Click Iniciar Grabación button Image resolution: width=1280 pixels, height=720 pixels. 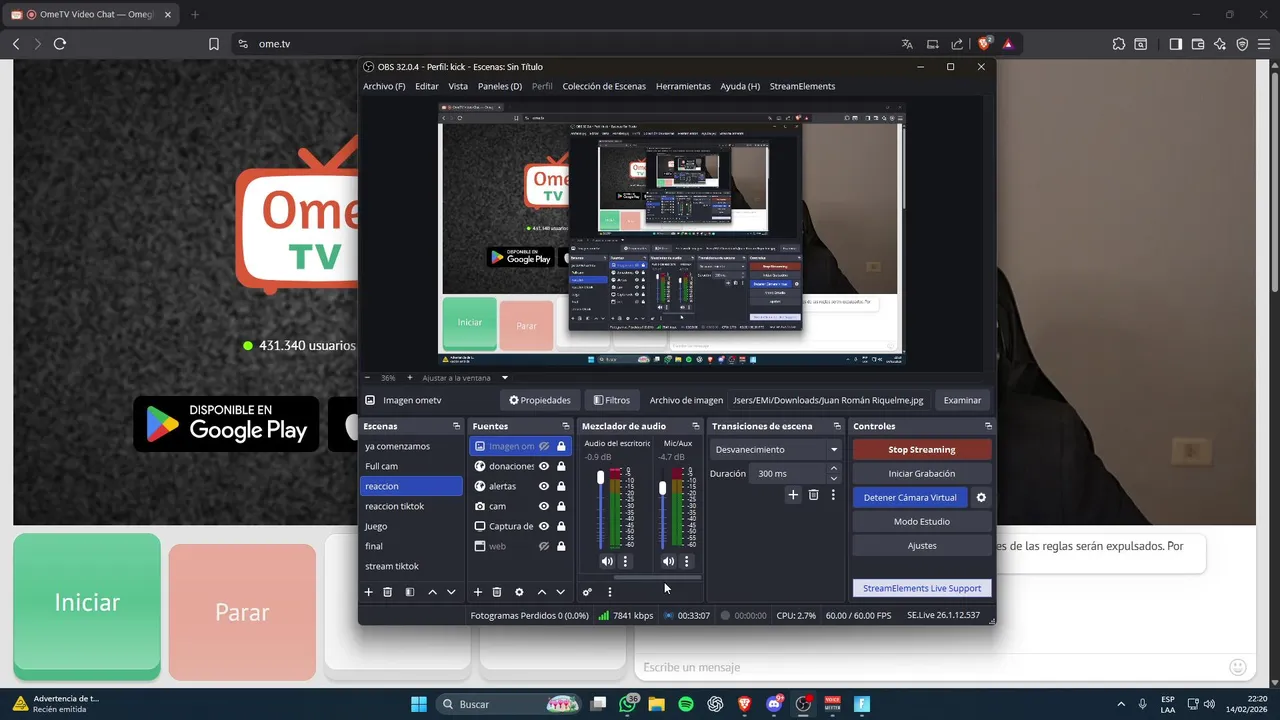click(x=922, y=474)
